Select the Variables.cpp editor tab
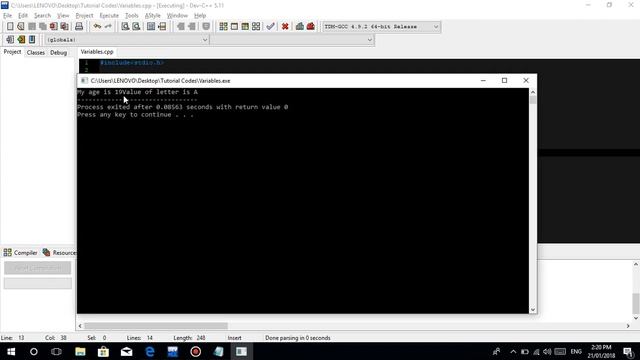This screenshot has width=640, height=360. (x=97, y=52)
